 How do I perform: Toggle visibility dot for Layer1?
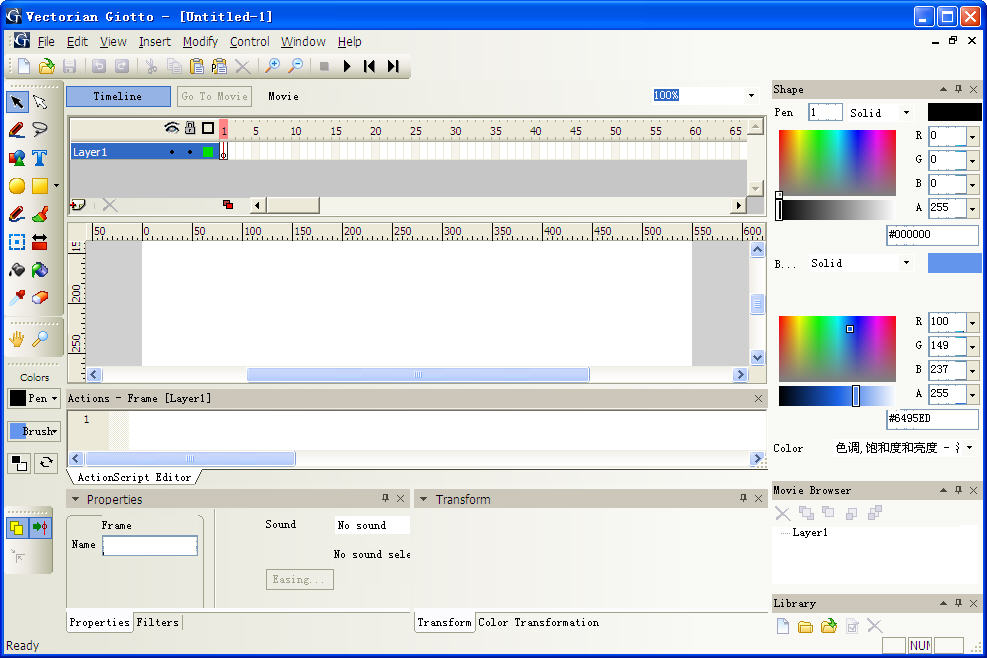click(x=171, y=152)
